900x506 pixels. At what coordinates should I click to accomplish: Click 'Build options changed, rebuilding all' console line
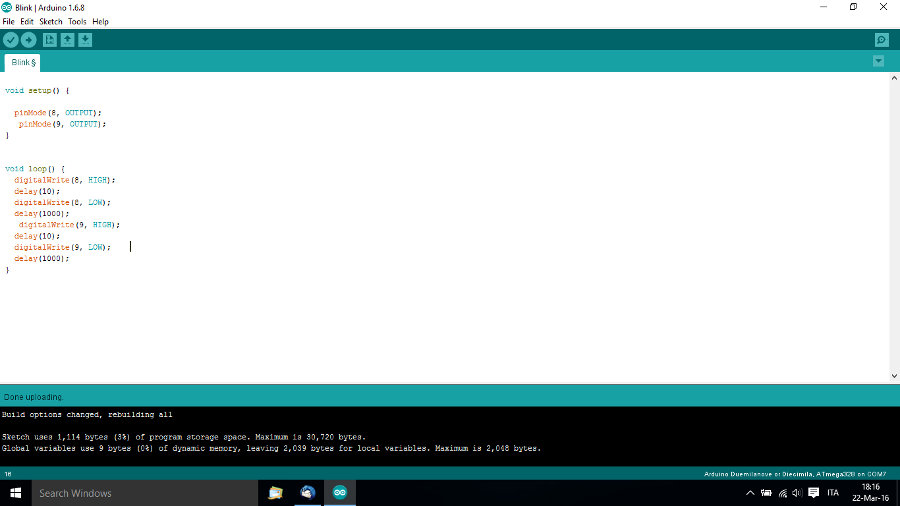(87, 414)
